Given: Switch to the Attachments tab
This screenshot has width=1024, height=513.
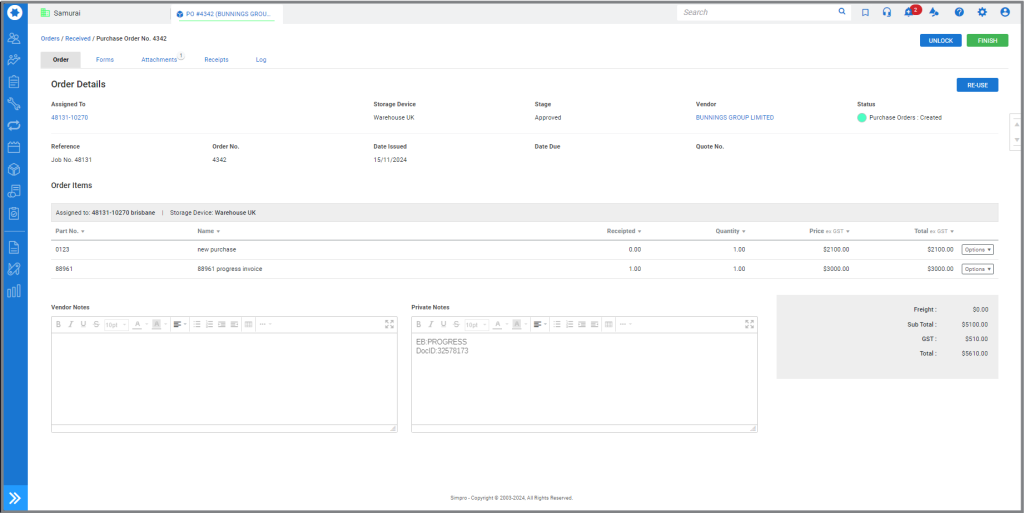Looking at the screenshot, I should coord(159,59).
